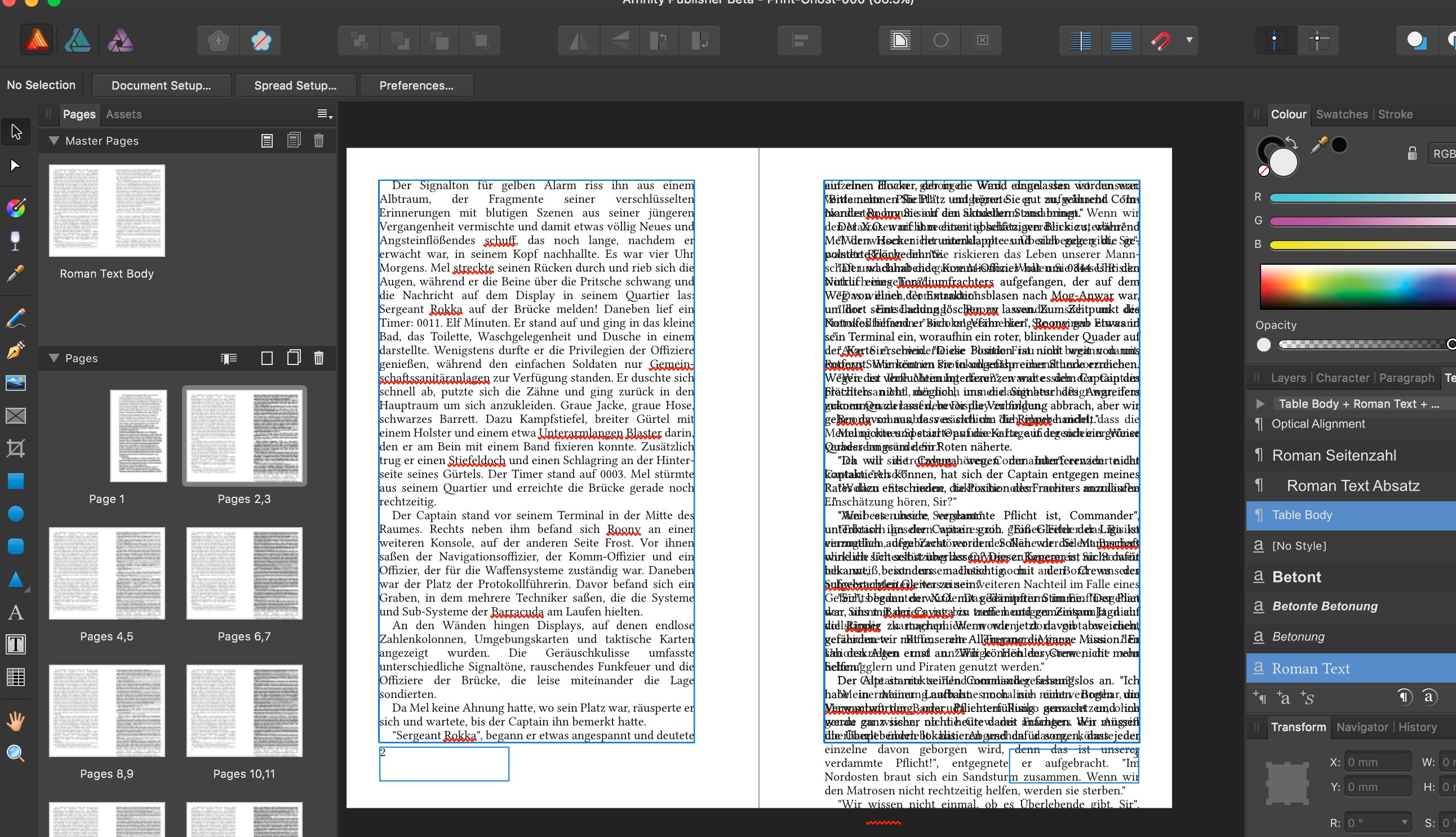Open the rotation R value dropdown
1456x837 pixels.
click(1404, 822)
